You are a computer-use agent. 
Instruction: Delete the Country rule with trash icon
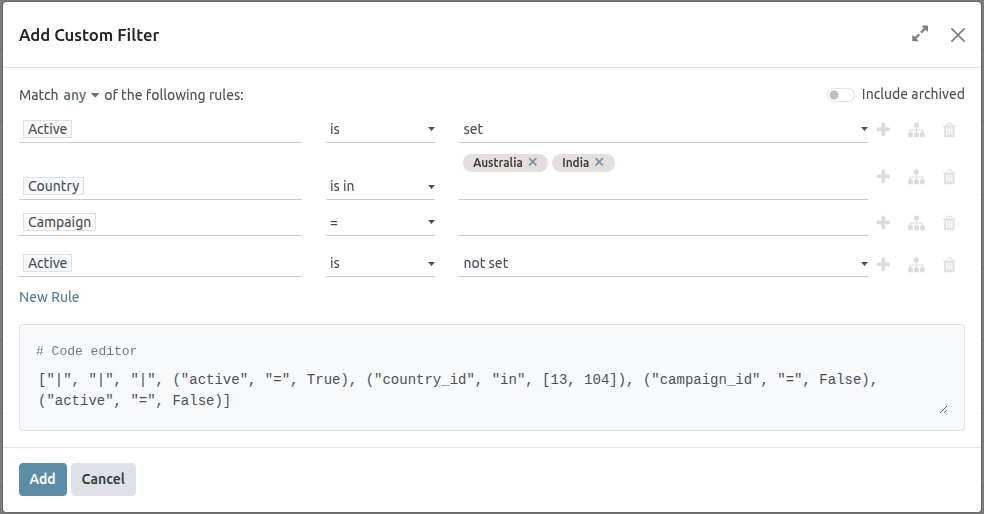coord(949,177)
